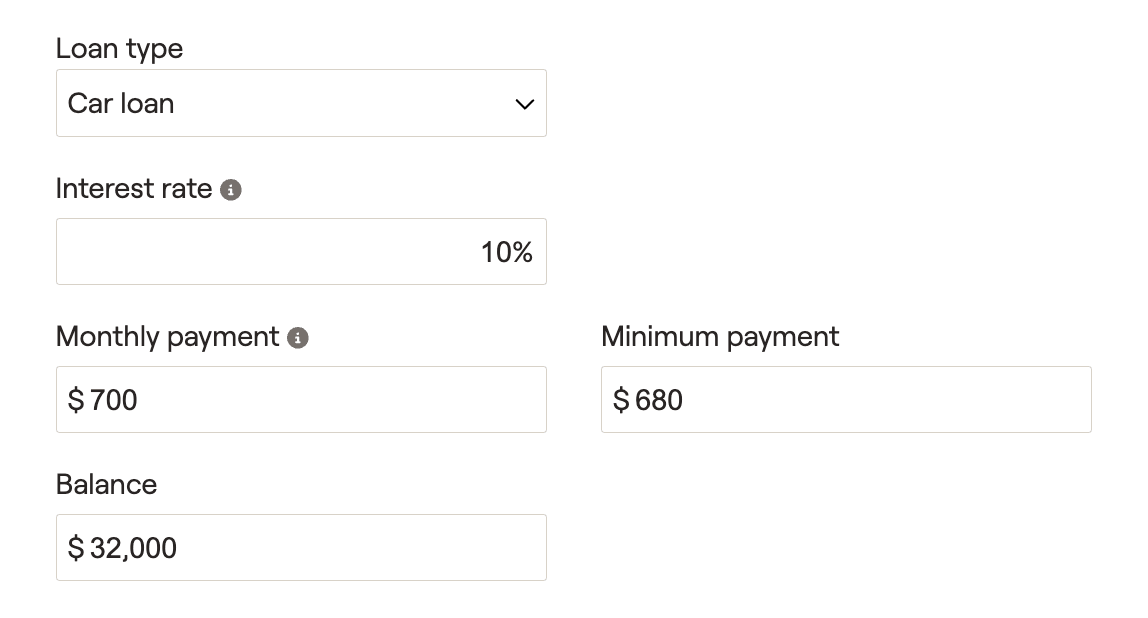Click the 'Monthly payment' label text
The width and height of the screenshot is (1148, 618).
pos(168,337)
